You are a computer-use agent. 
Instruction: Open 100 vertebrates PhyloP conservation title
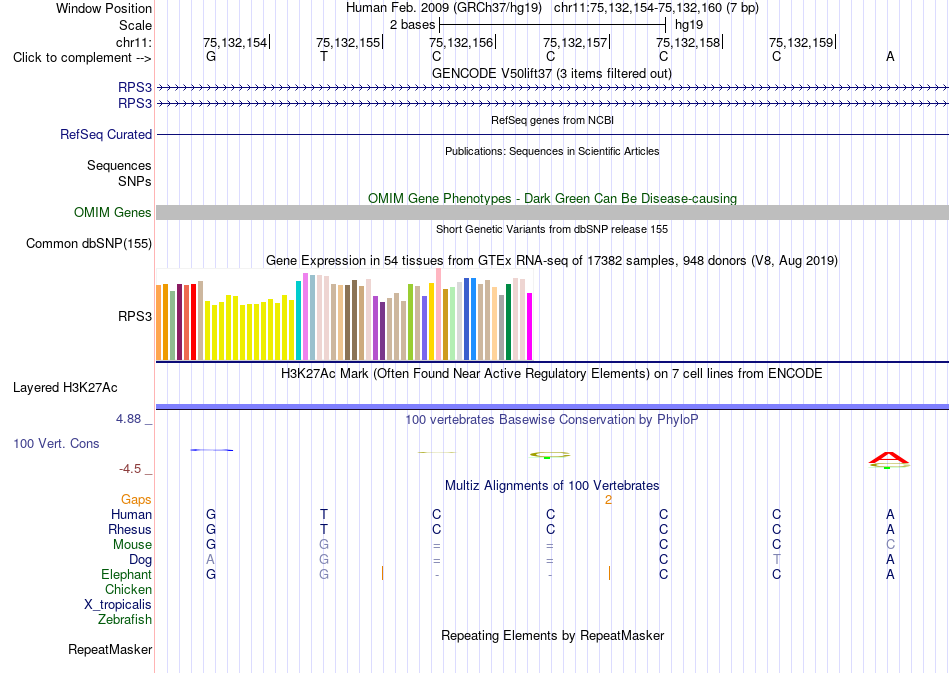pyautogui.click(x=552, y=420)
